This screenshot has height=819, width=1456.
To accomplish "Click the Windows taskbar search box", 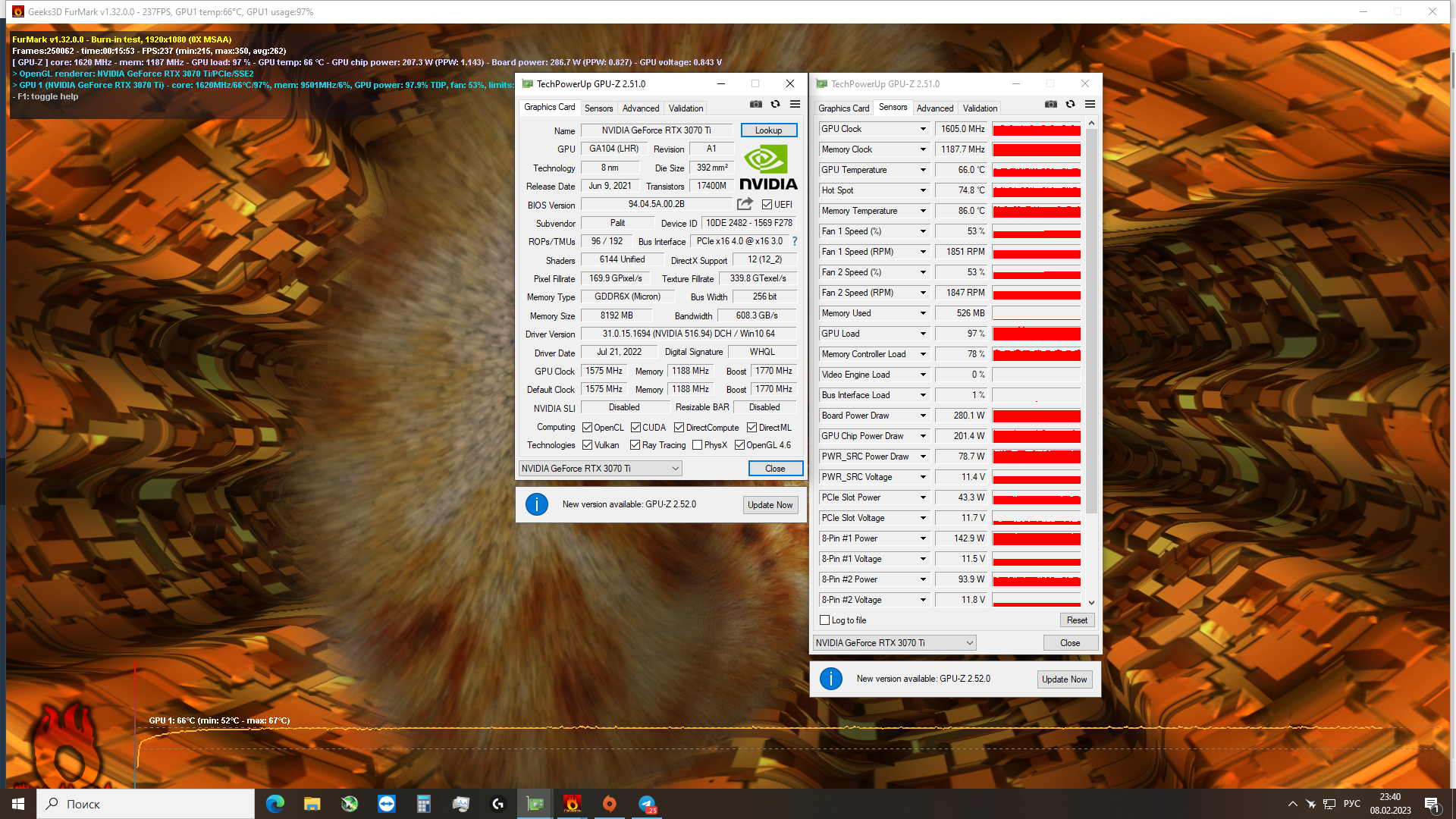I will coord(146,804).
